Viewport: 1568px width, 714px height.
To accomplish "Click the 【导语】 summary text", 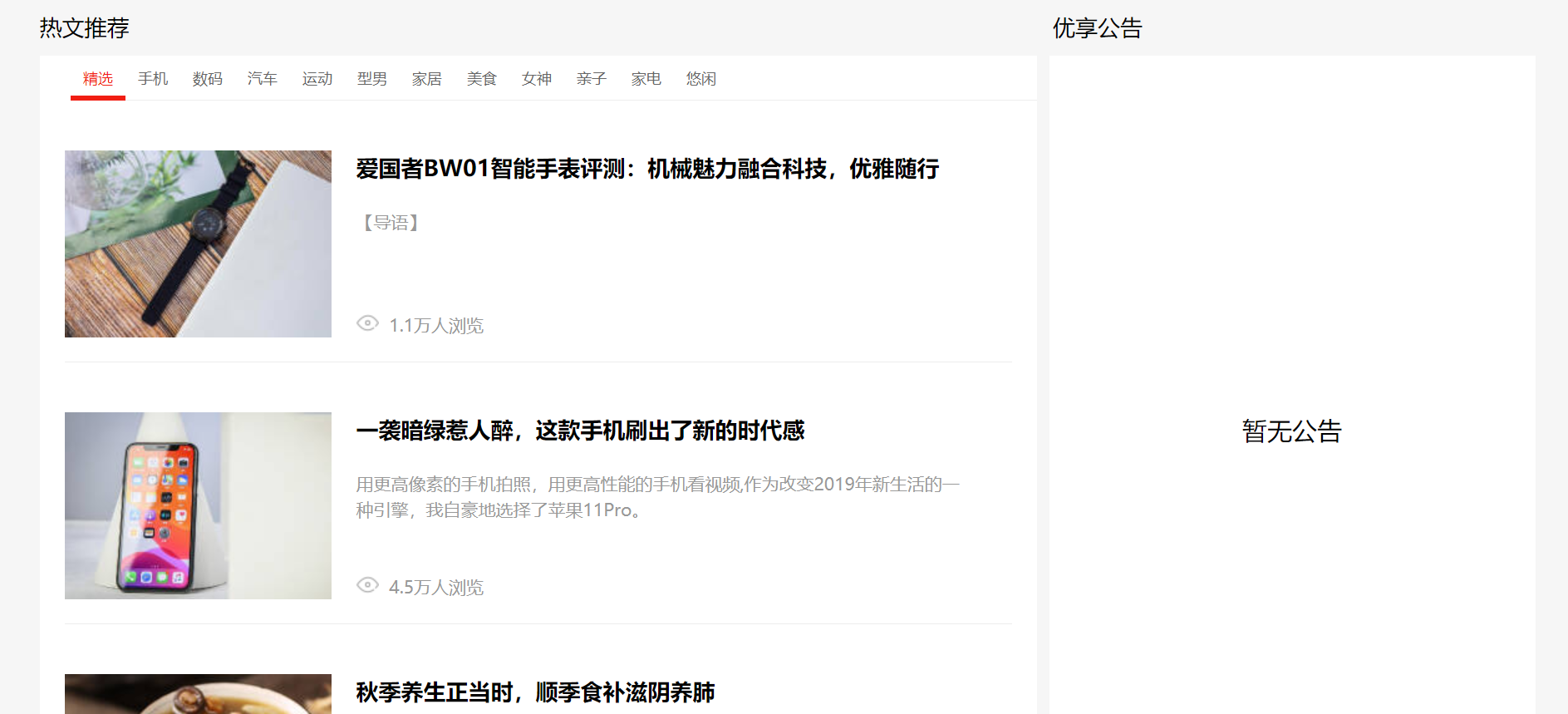I will point(391,223).
